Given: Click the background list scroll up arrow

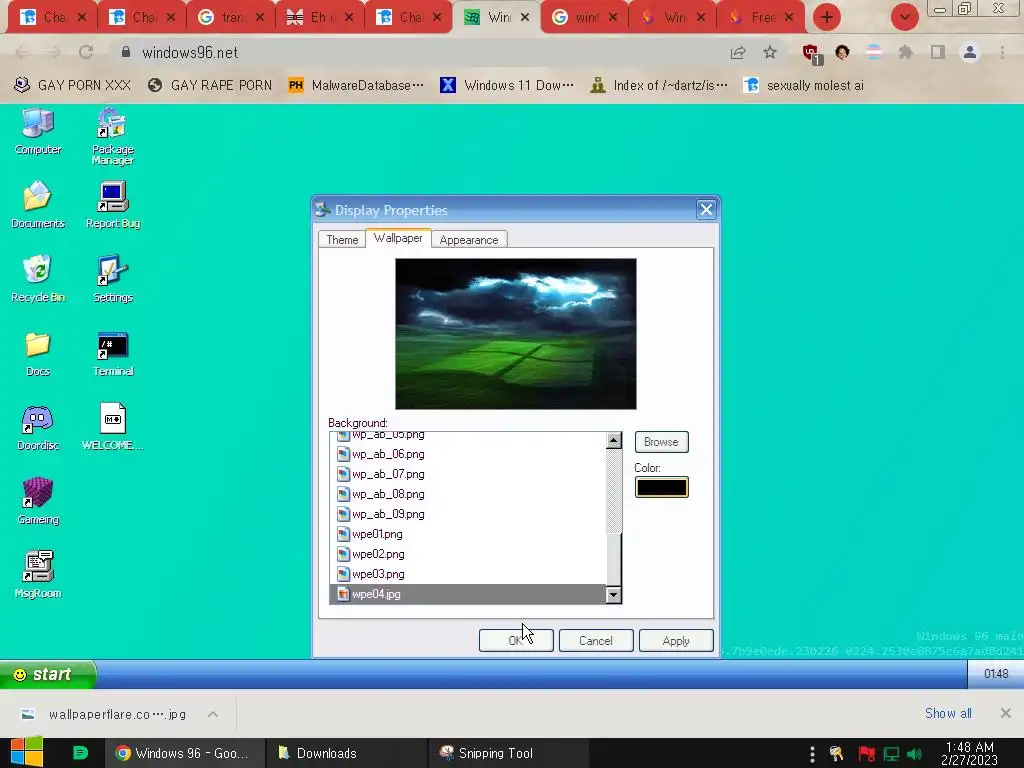Looking at the screenshot, I should click(613, 440).
